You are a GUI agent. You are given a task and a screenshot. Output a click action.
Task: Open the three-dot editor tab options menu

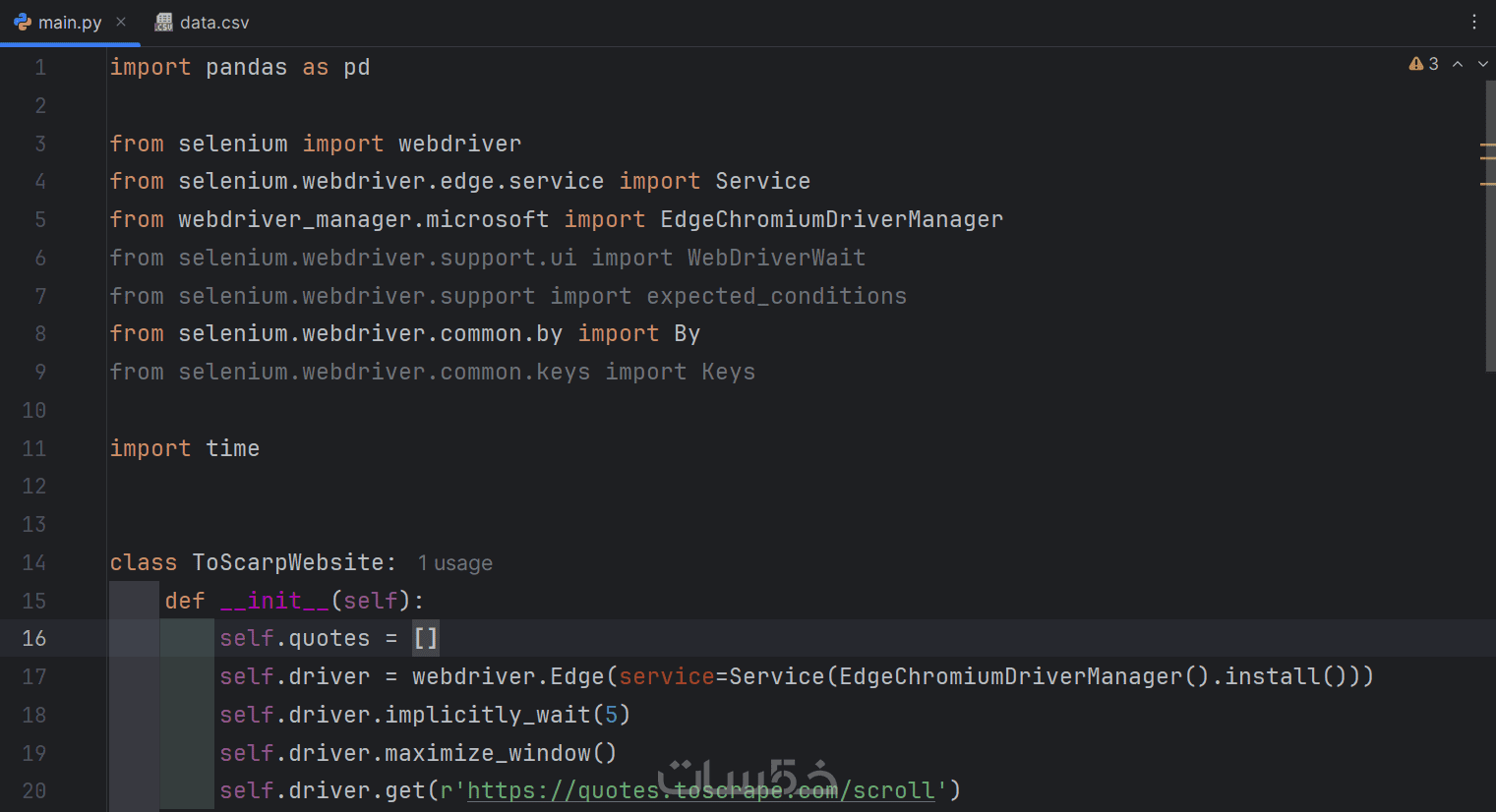tap(1473, 22)
